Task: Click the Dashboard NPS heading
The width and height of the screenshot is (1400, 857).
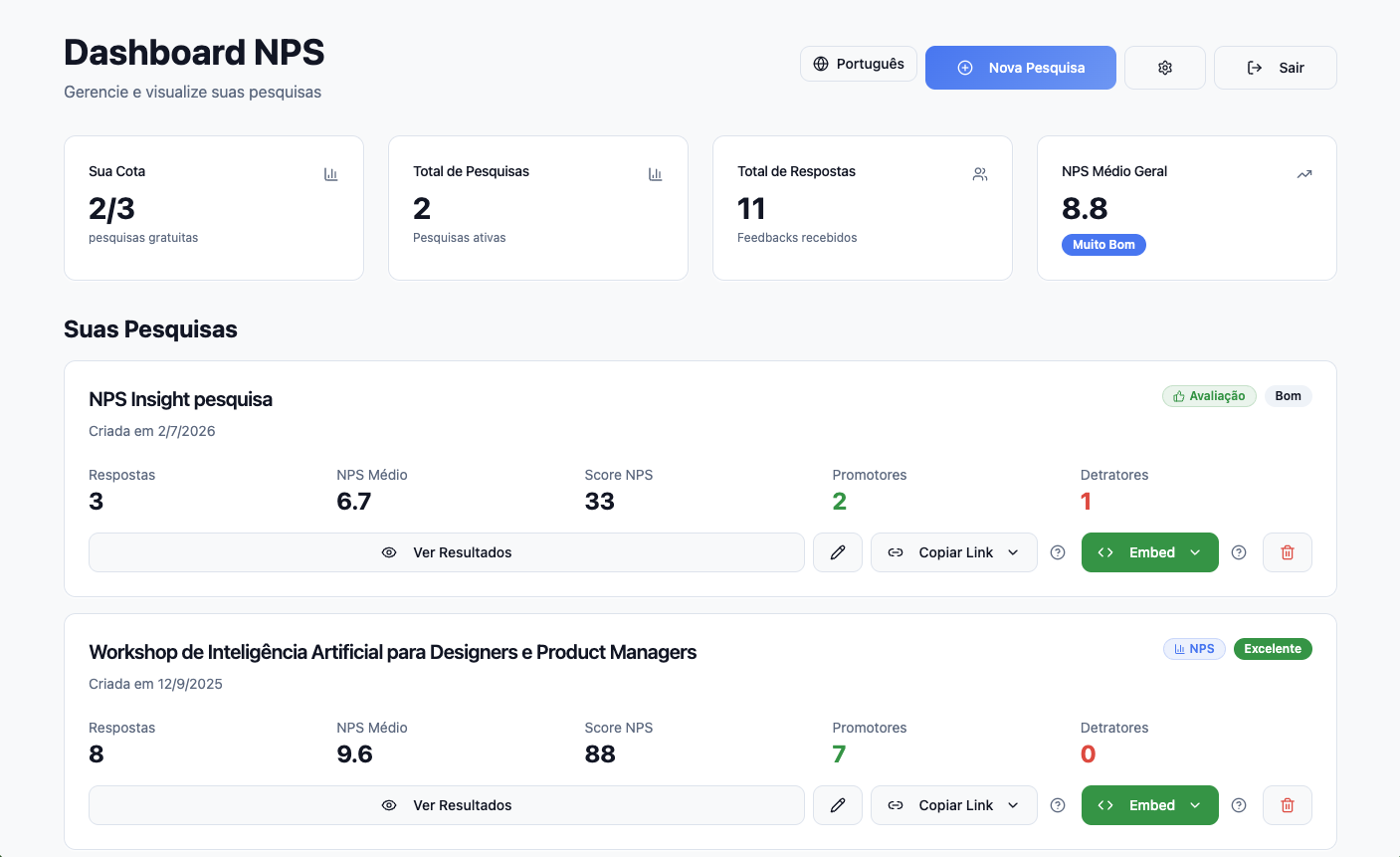Action: click(x=194, y=52)
